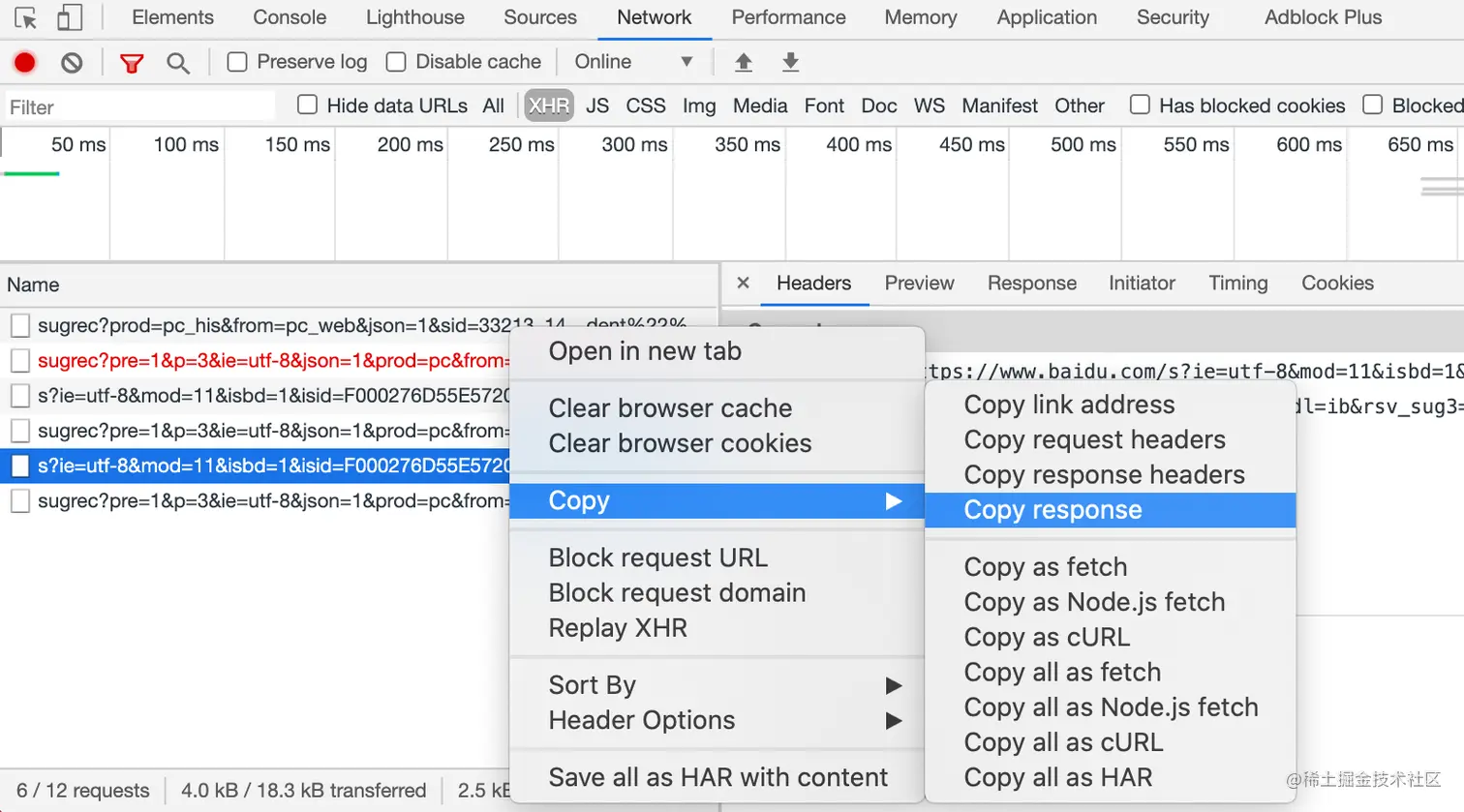Open the Console panel

tap(290, 17)
